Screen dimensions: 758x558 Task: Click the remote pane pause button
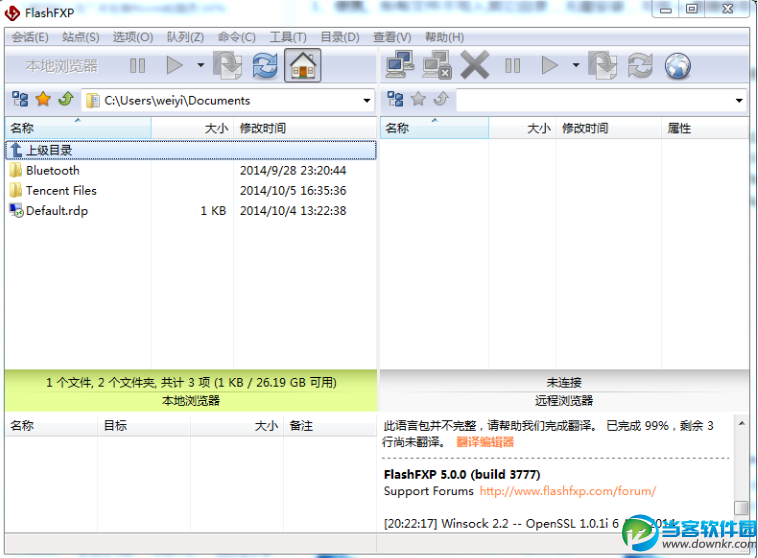tap(512, 65)
